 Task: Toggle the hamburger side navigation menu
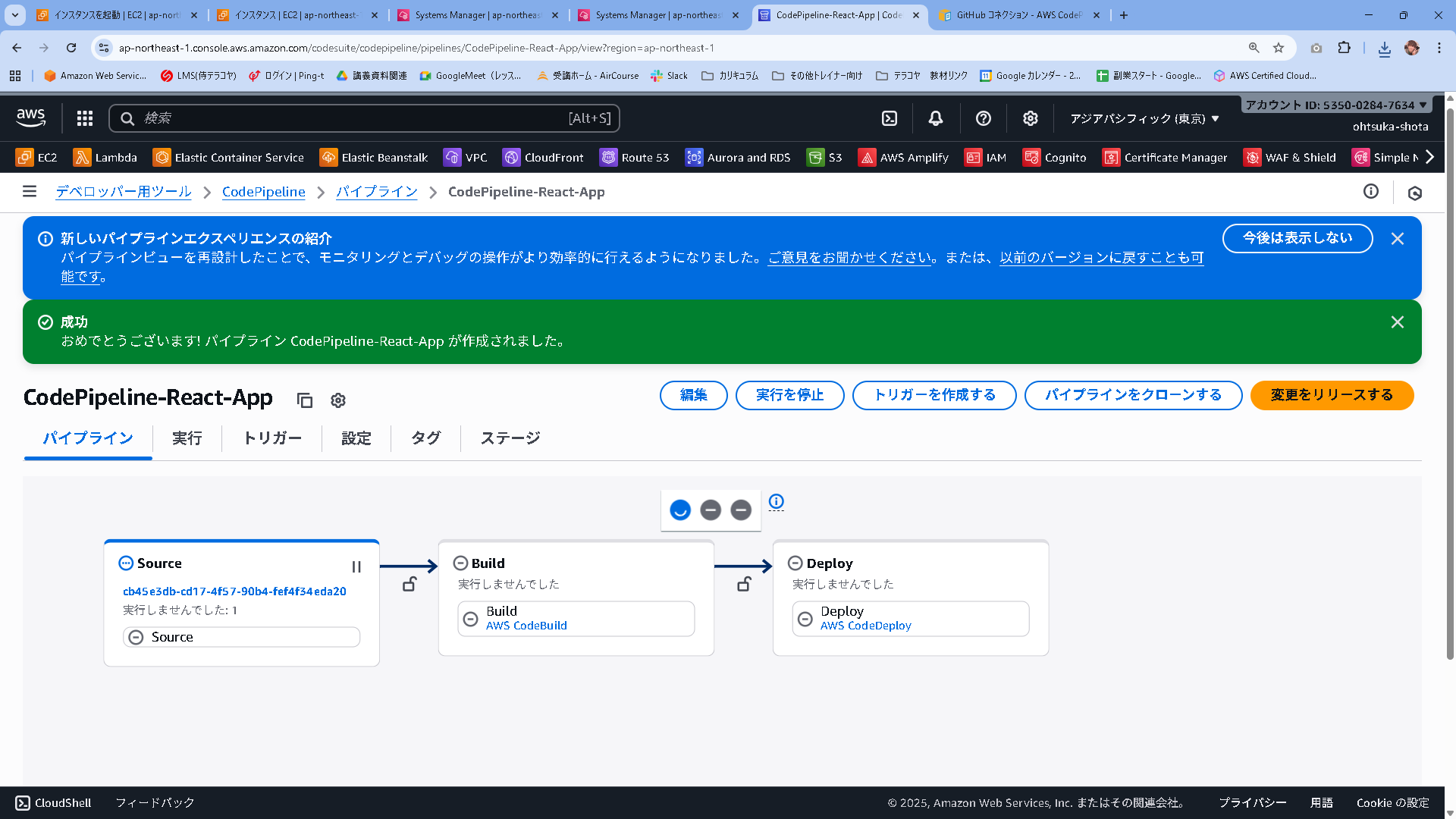(30, 192)
